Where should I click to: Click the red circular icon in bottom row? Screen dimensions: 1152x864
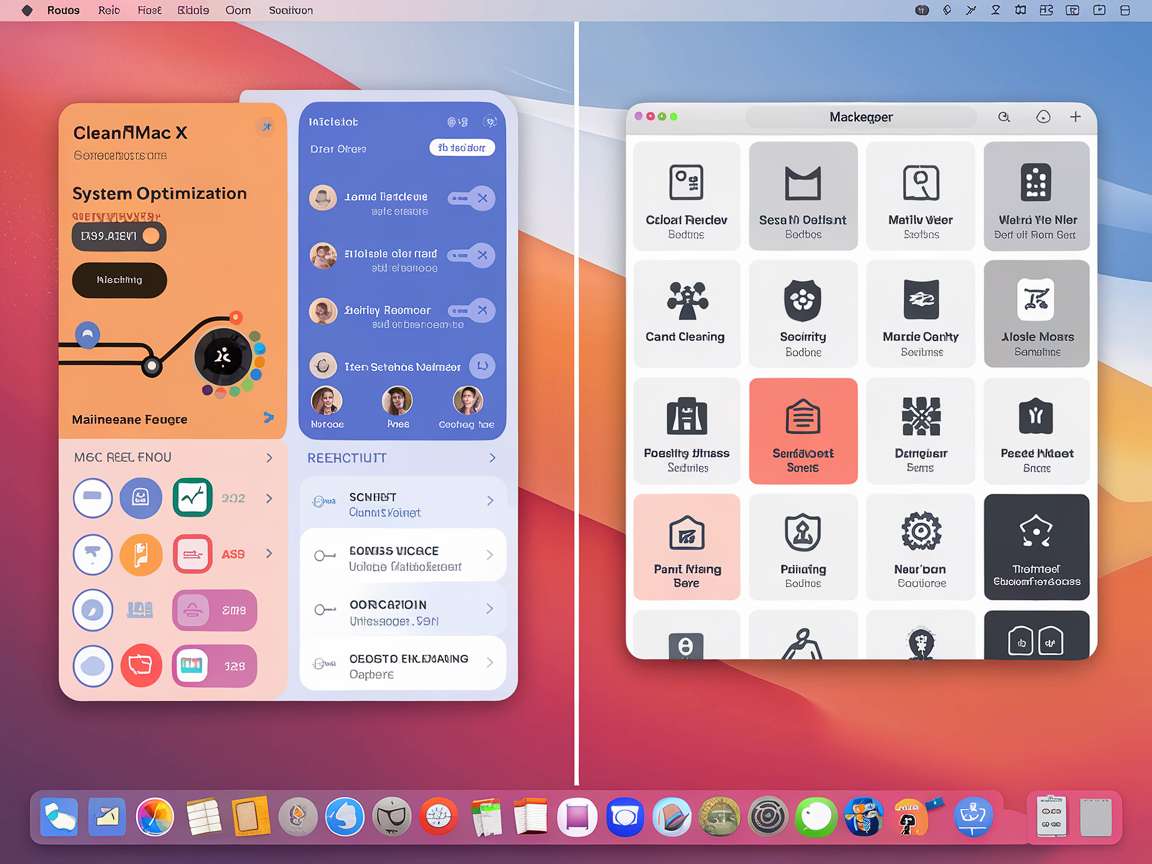[141, 666]
